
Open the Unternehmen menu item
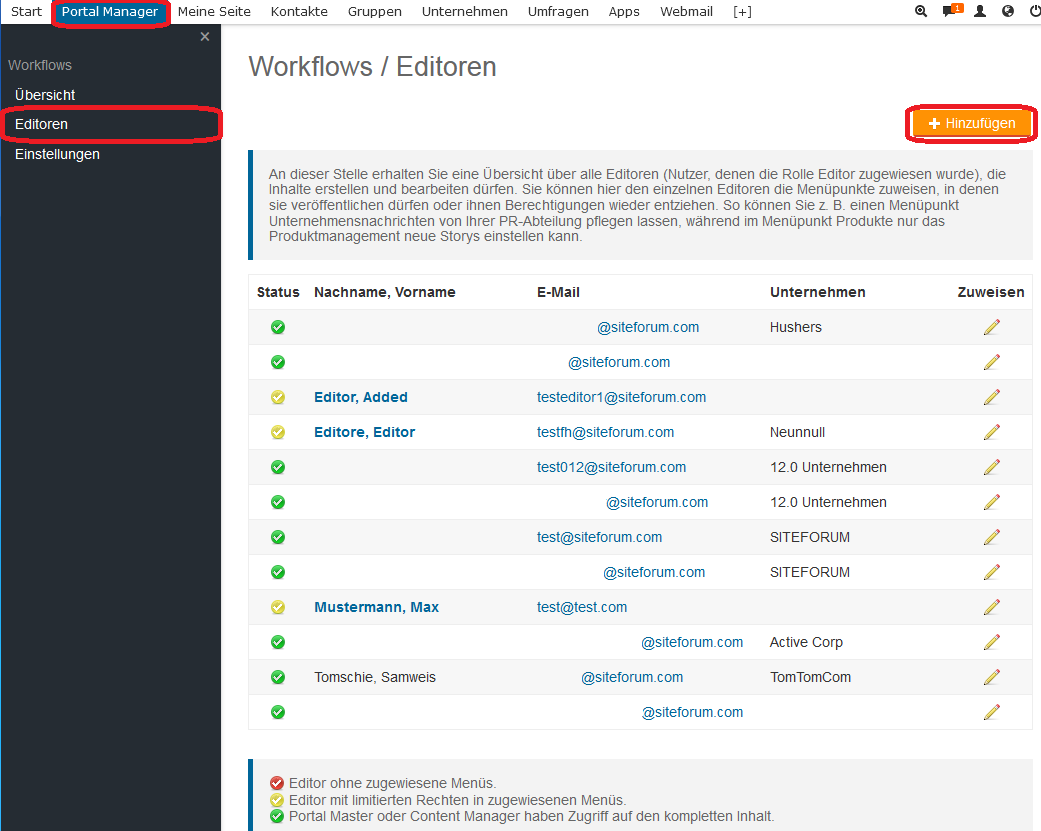(x=465, y=11)
